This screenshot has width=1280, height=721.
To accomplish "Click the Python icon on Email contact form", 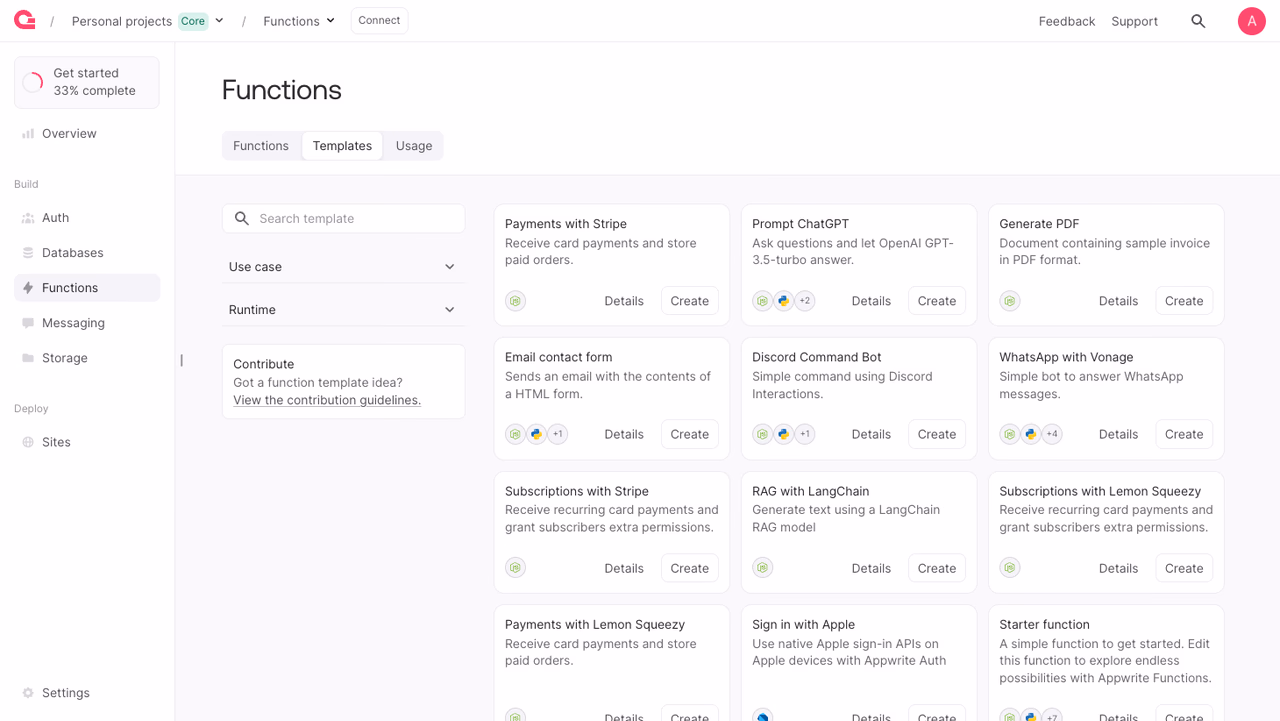I will click(x=536, y=434).
